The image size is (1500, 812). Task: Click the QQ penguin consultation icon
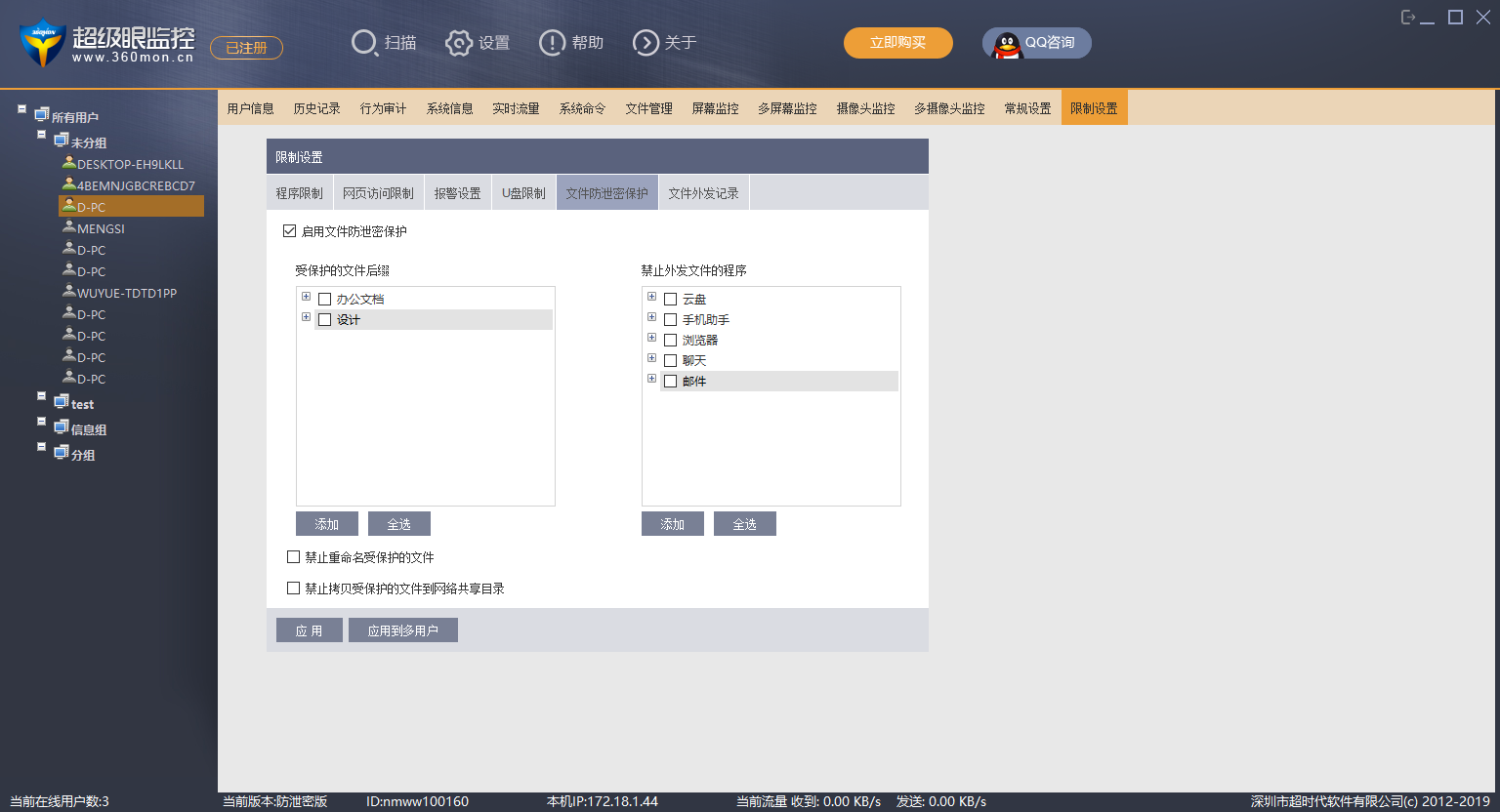coord(1007,44)
